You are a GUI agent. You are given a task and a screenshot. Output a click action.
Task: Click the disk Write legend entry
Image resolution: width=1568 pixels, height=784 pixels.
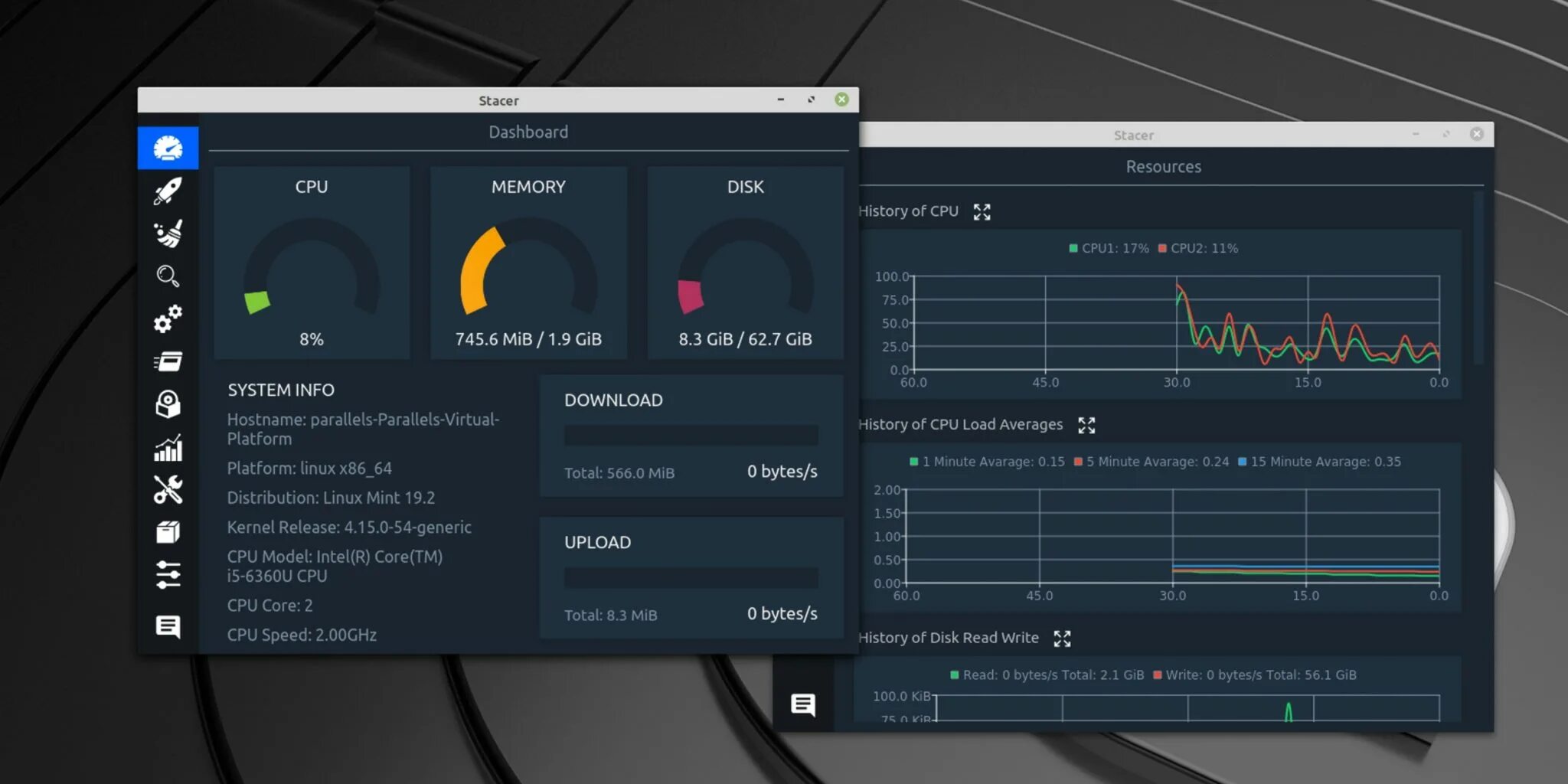point(1255,675)
